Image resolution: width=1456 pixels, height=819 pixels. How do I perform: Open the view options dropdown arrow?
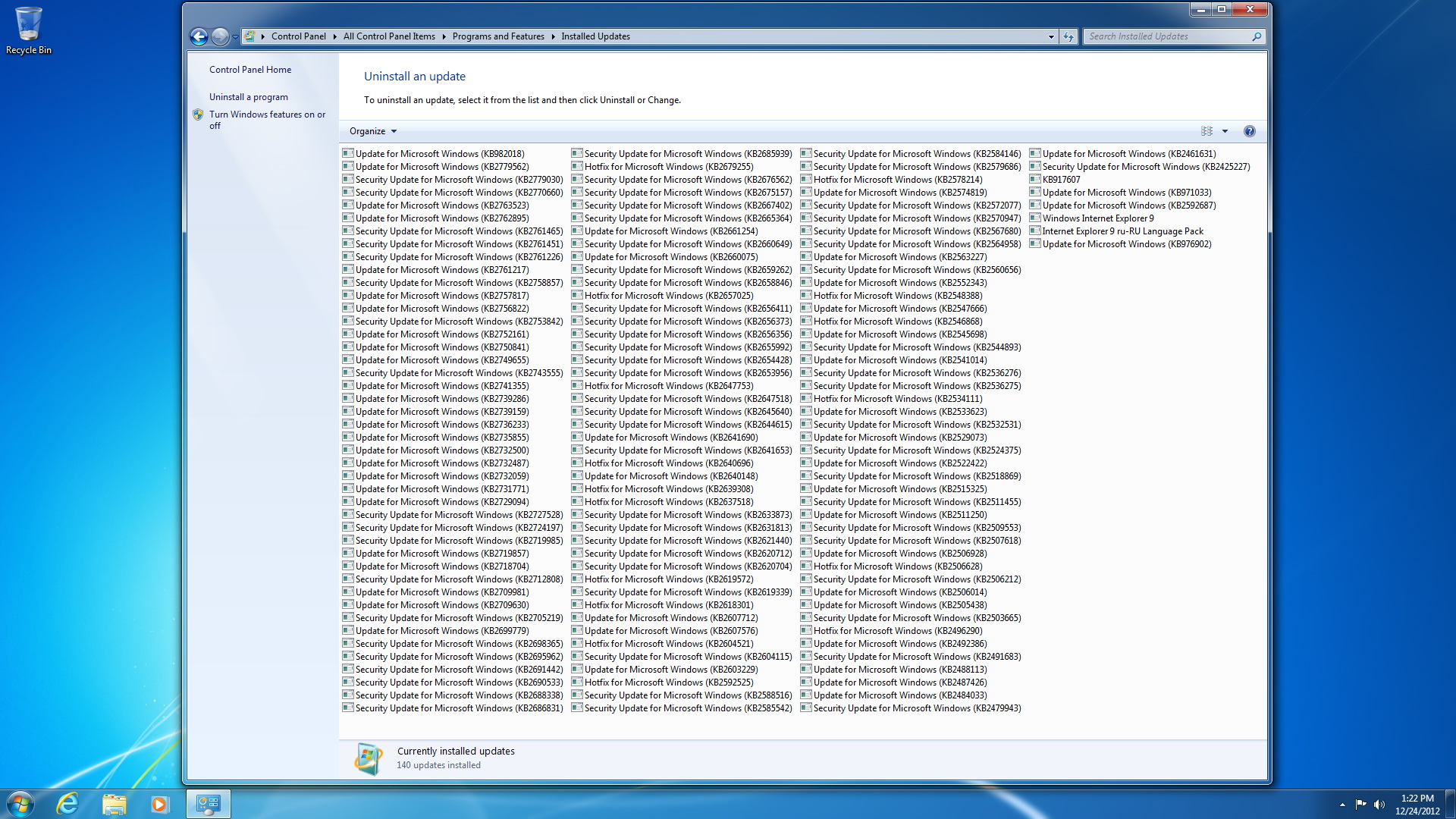tap(1225, 131)
